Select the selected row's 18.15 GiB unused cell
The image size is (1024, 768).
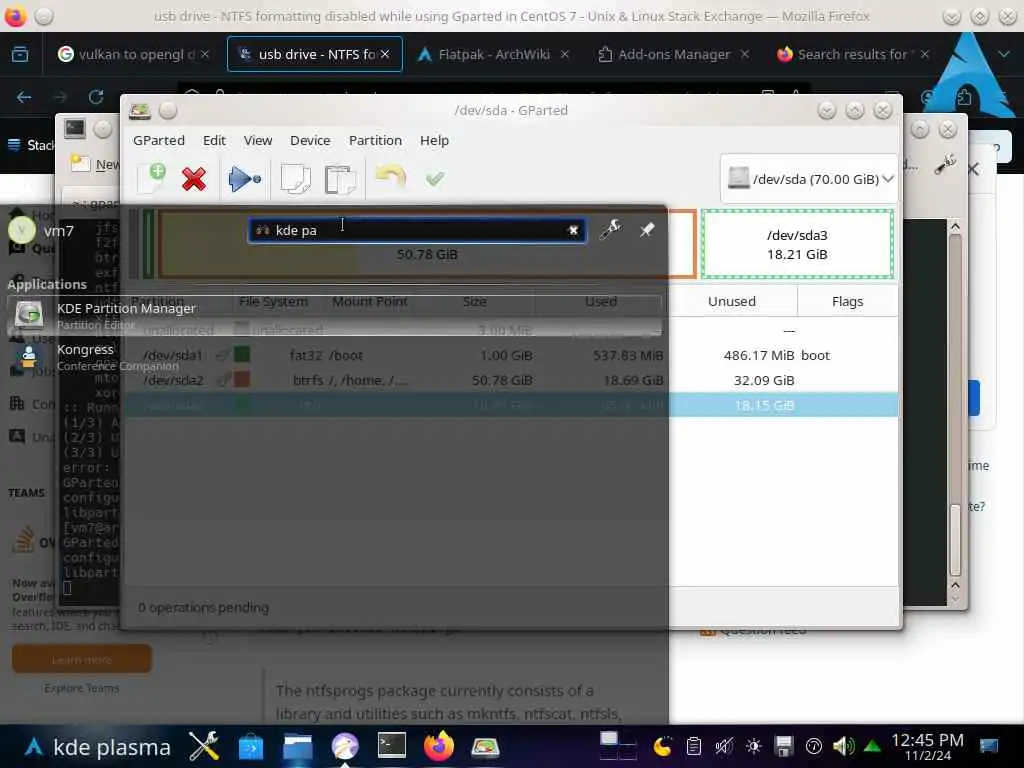[x=764, y=405]
